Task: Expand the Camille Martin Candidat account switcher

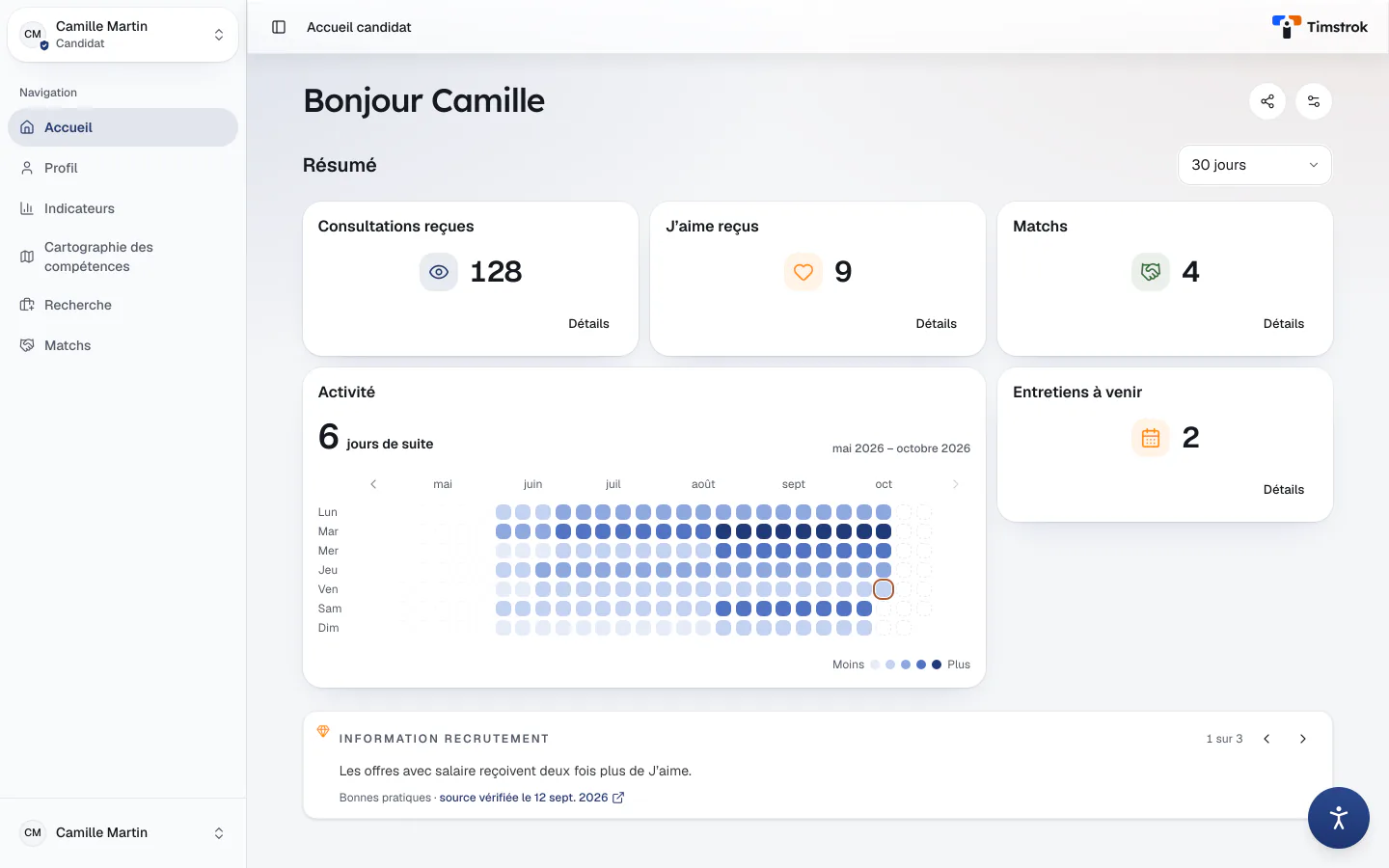Action: click(x=123, y=35)
